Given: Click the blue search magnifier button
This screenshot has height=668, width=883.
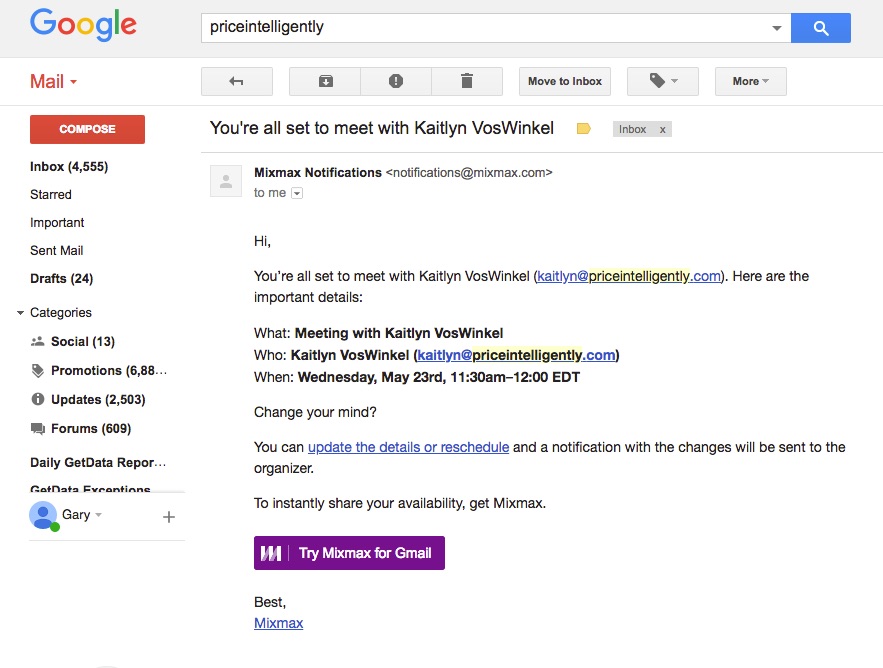Looking at the screenshot, I should [x=820, y=28].
